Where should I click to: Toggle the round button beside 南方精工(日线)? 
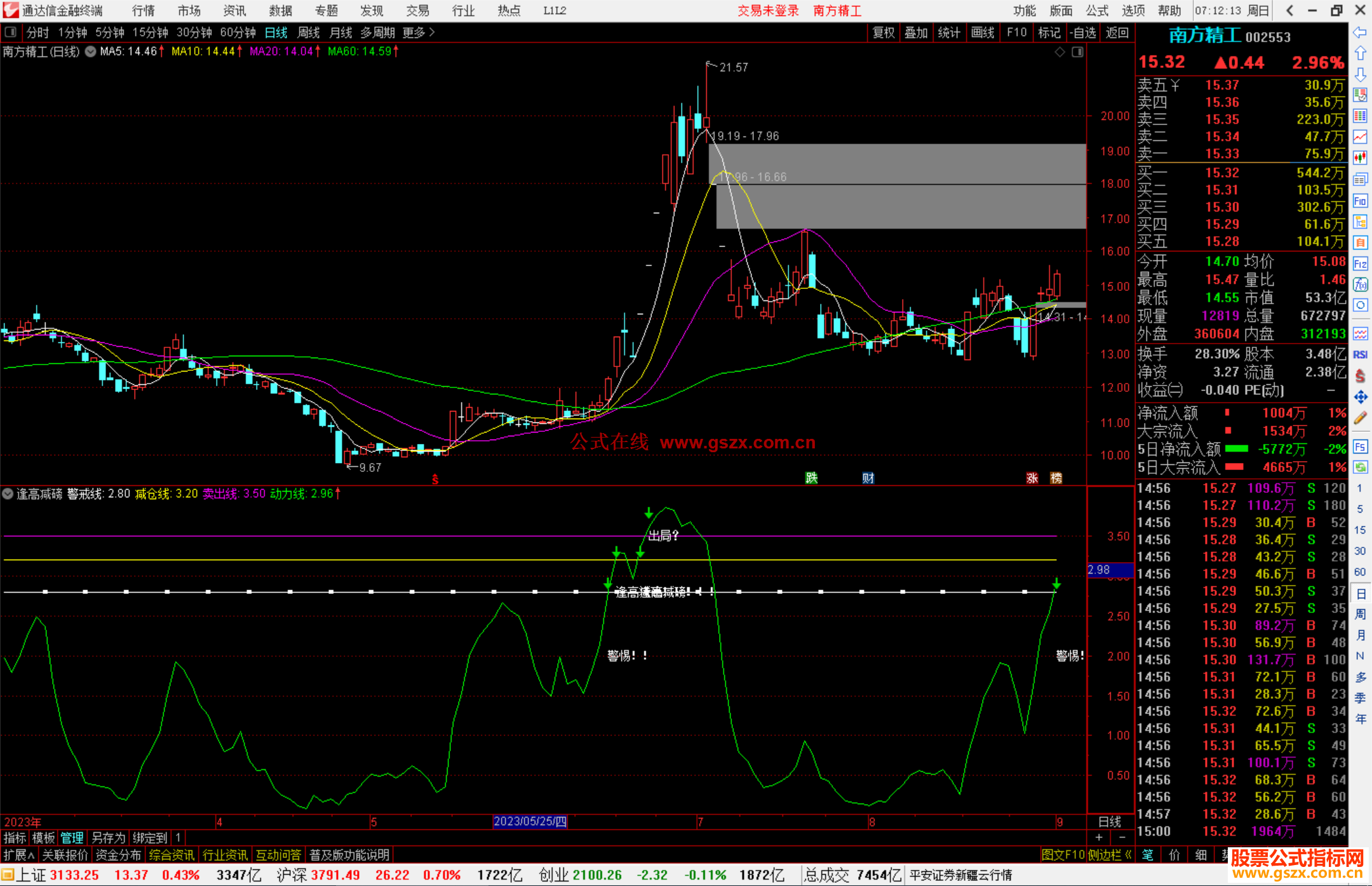pyautogui.click(x=91, y=51)
